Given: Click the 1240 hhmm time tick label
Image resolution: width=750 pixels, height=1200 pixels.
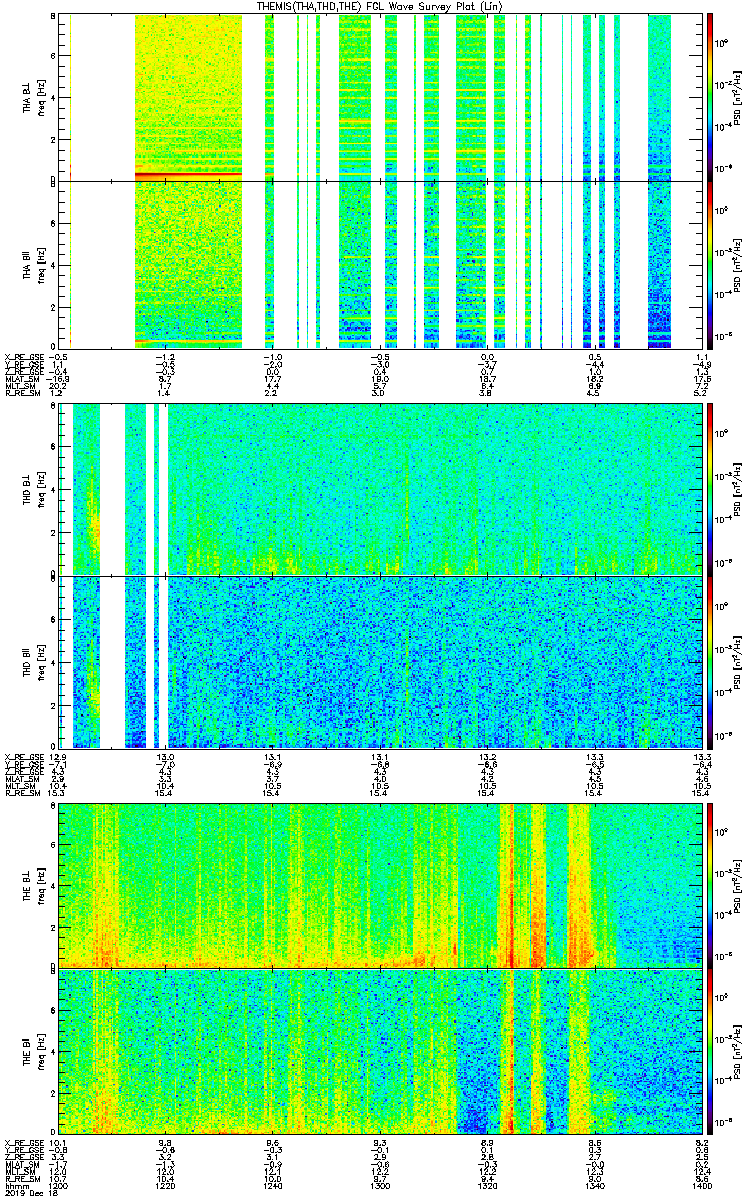Looking at the screenshot, I should 272,1185.
